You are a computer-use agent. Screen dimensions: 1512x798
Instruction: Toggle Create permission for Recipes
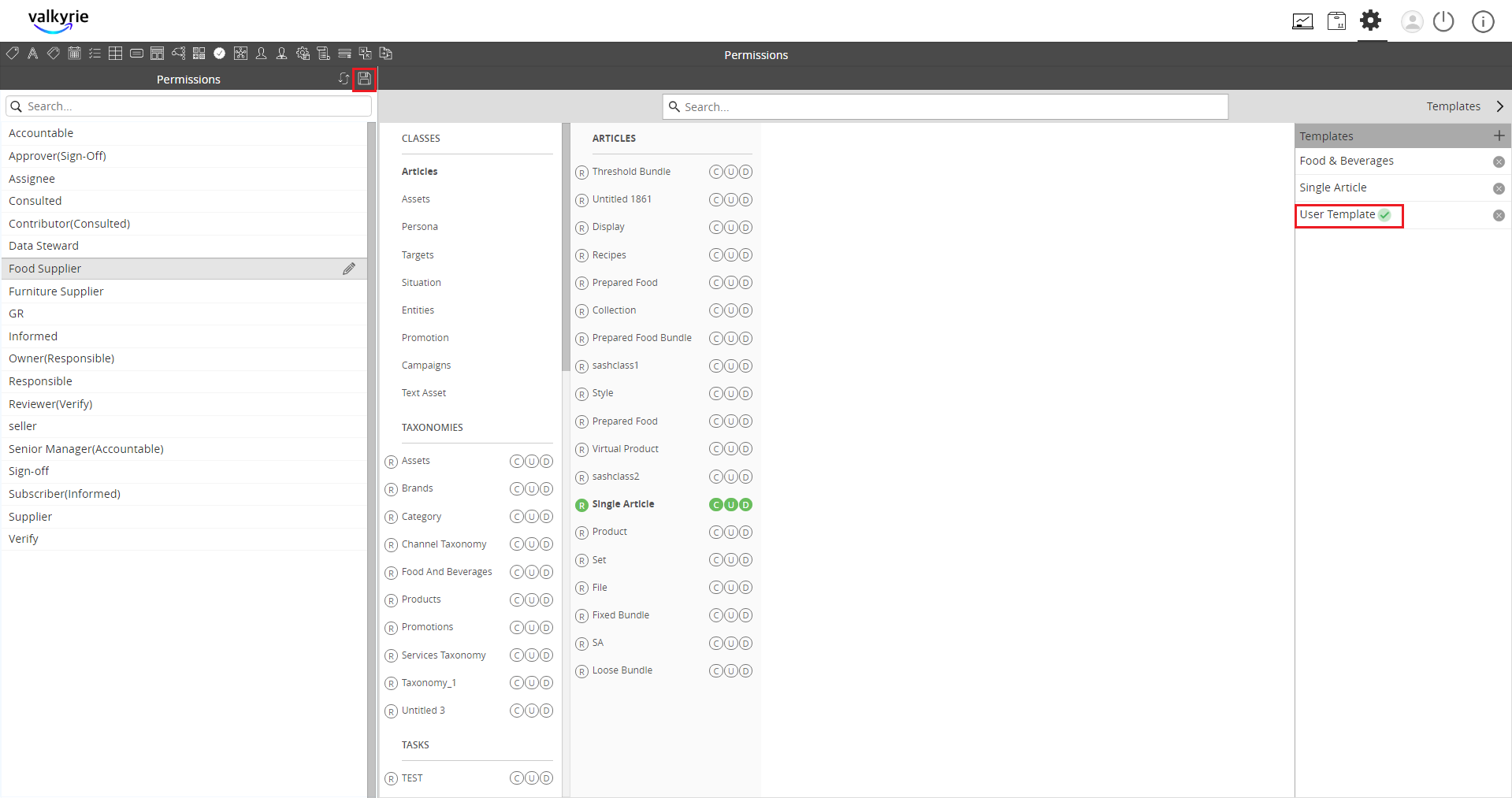[715, 255]
